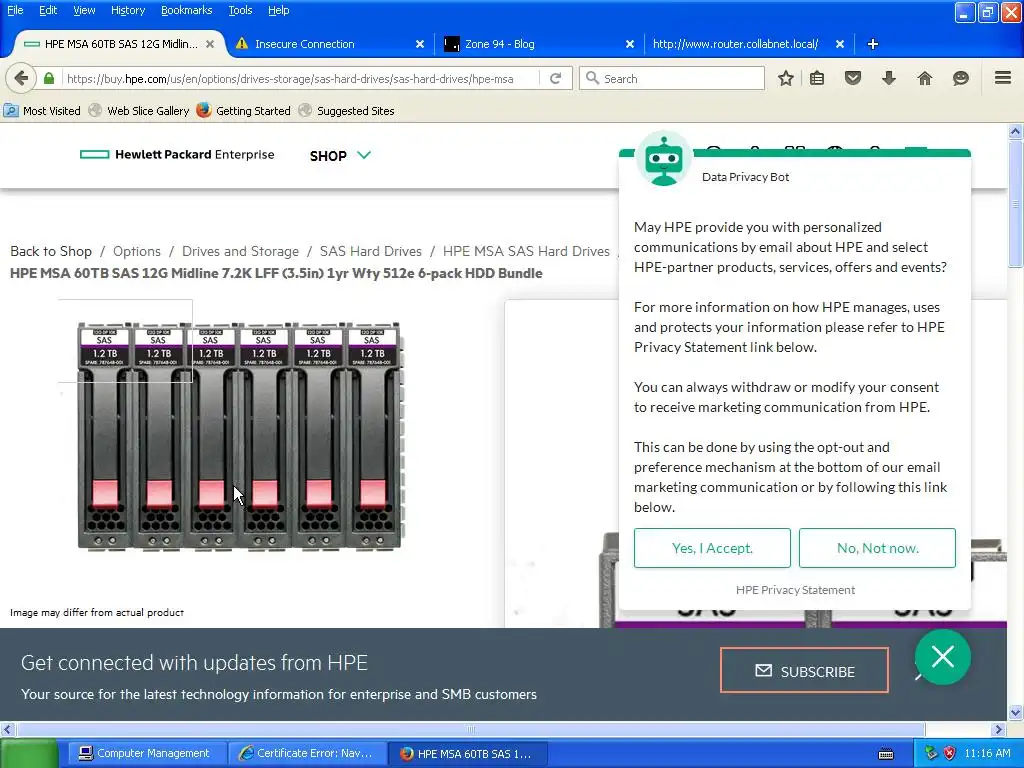1024x768 pixels.
Task: Close the Zone 94 - Blog tab
Action: [630, 44]
